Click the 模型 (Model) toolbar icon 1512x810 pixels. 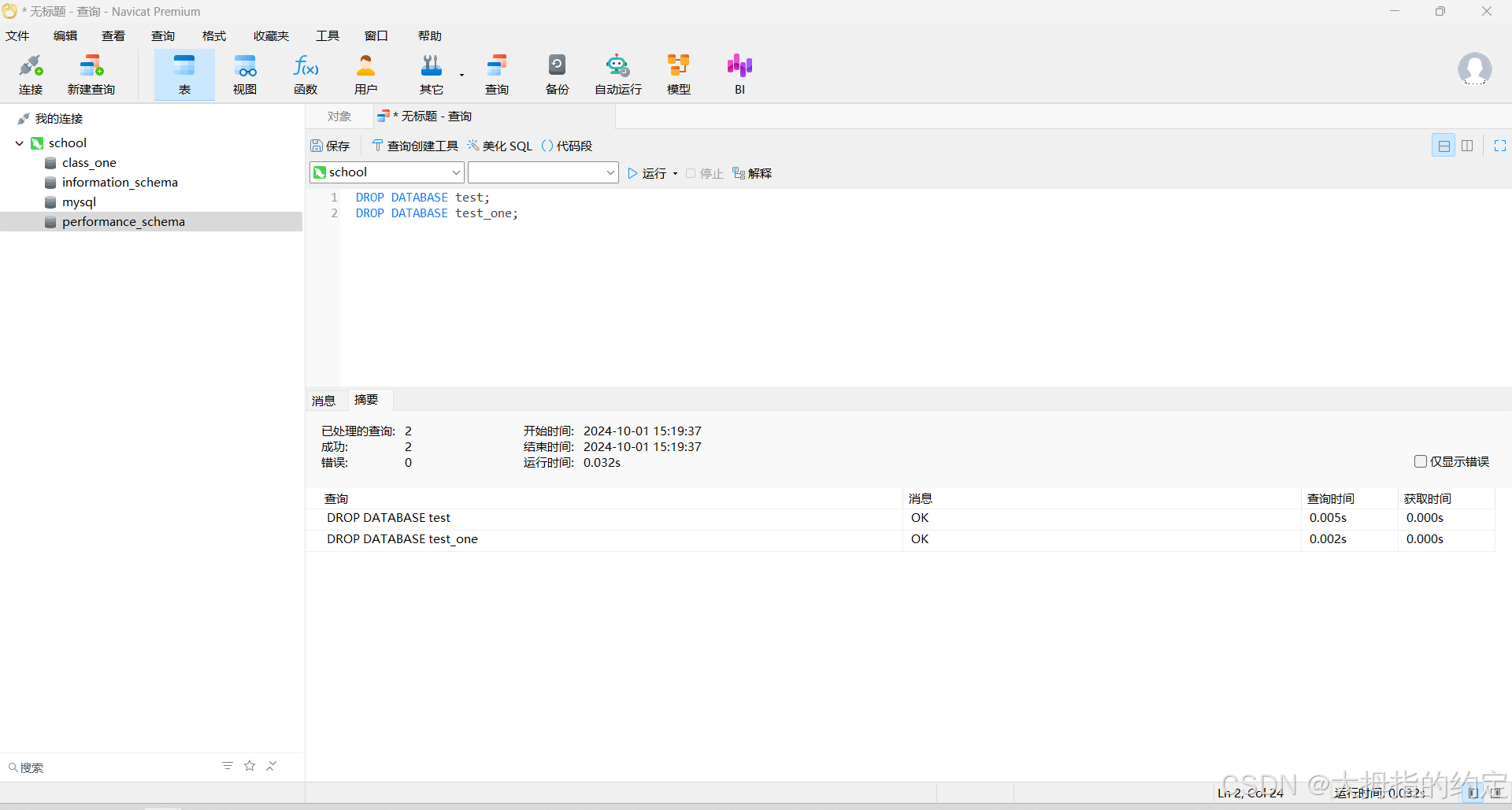(678, 75)
